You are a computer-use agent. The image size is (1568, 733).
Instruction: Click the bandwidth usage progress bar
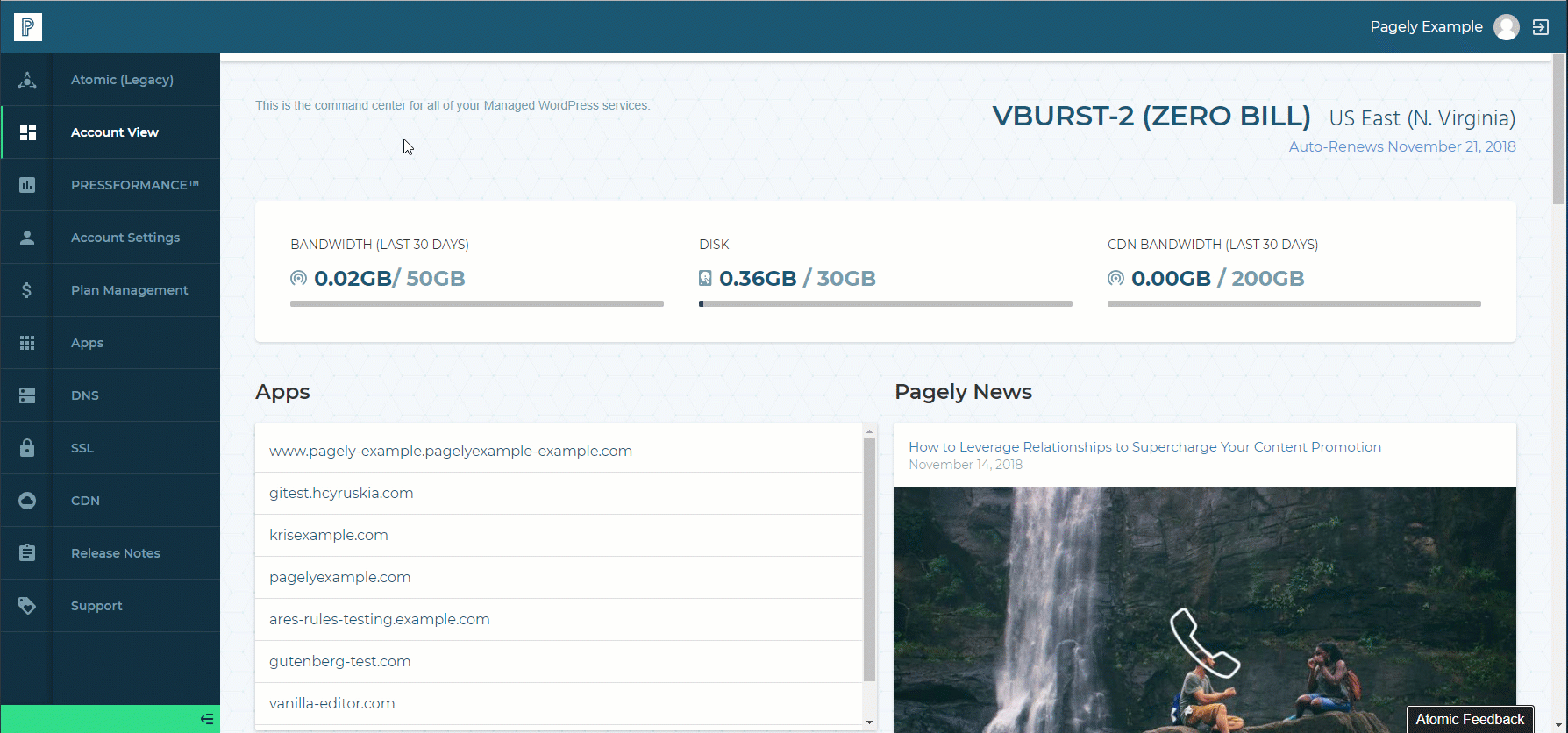pos(477,304)
